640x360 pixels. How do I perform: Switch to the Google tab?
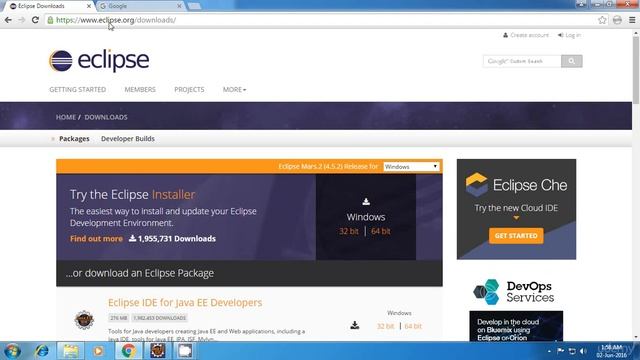pos(140,6)
